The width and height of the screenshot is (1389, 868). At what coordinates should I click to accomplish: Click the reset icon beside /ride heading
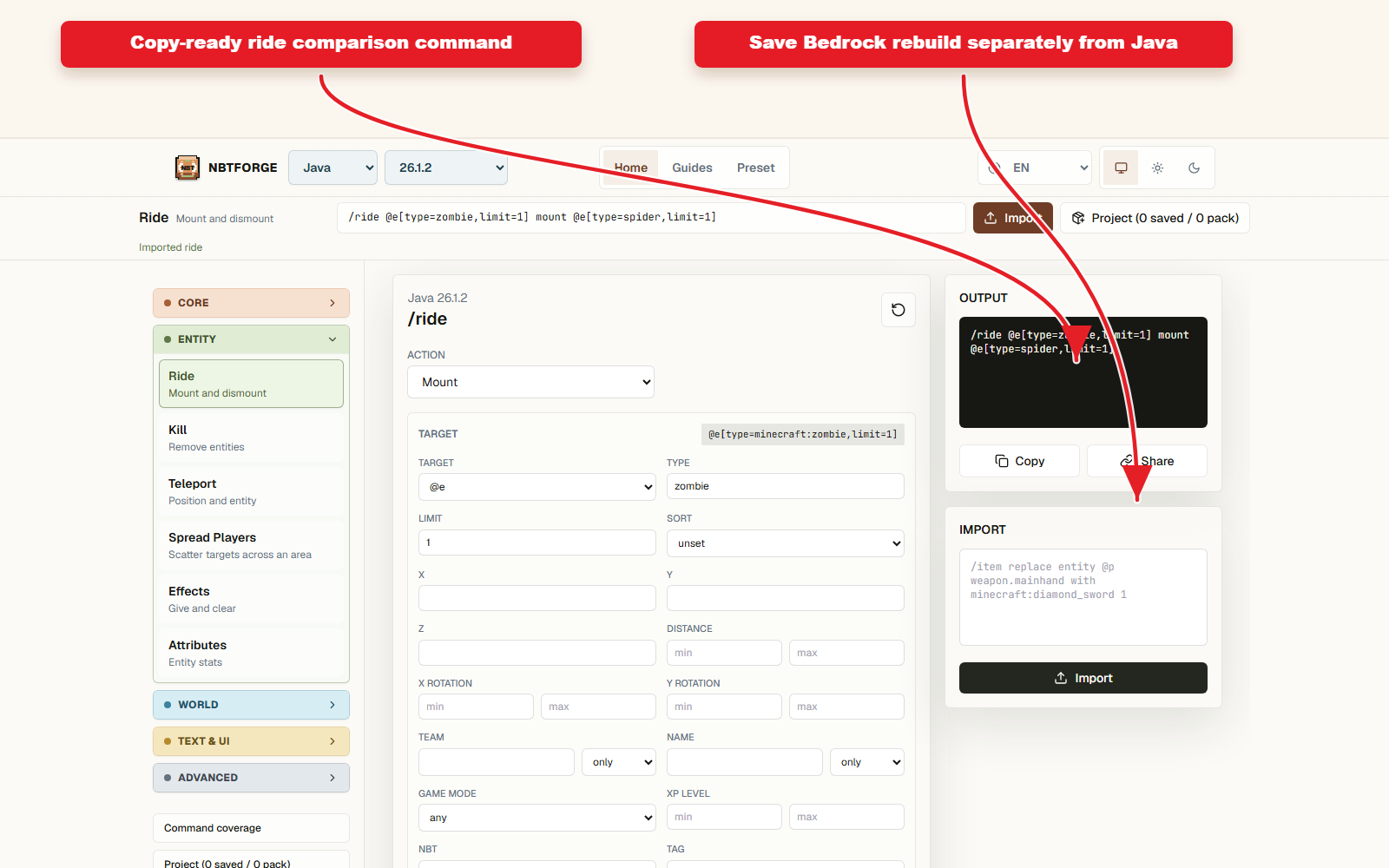click(899, 310)
